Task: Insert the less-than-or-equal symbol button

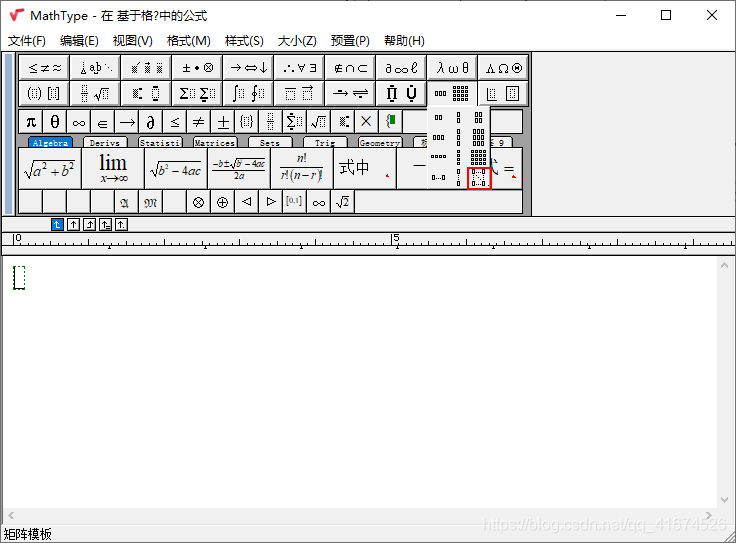Action: [x=175, y=122]
